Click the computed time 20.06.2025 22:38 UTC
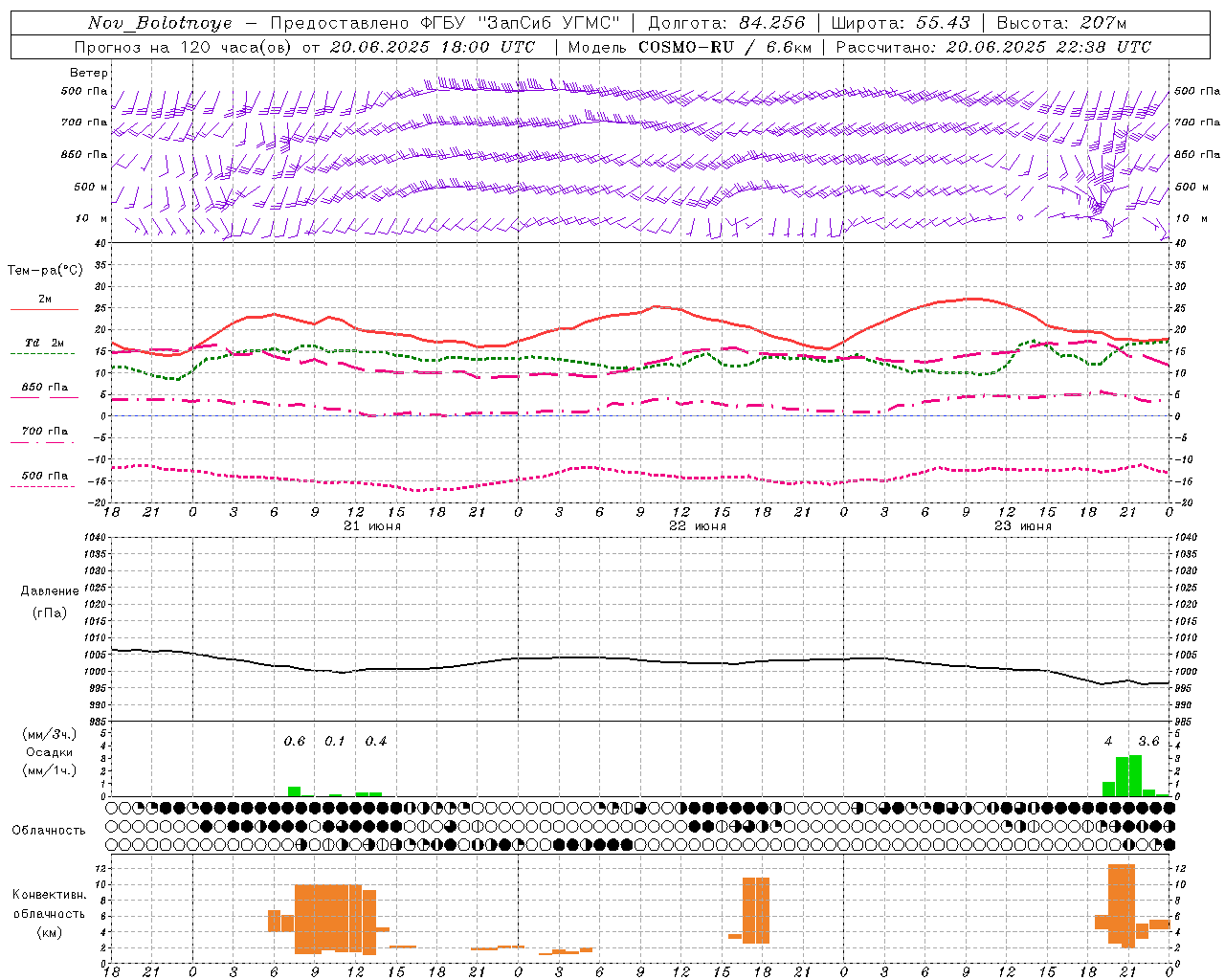Viewport: 1225px width, 980px height. click(x=1049, y=47)
